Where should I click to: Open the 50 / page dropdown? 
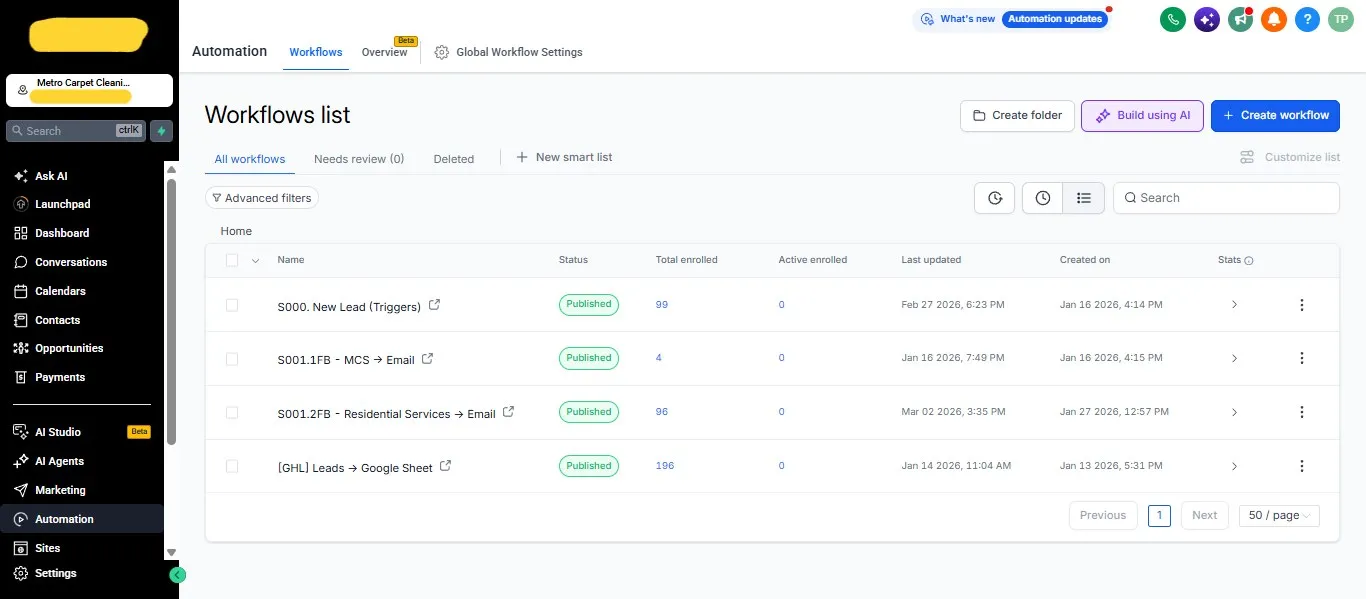tap(1279, 515)
